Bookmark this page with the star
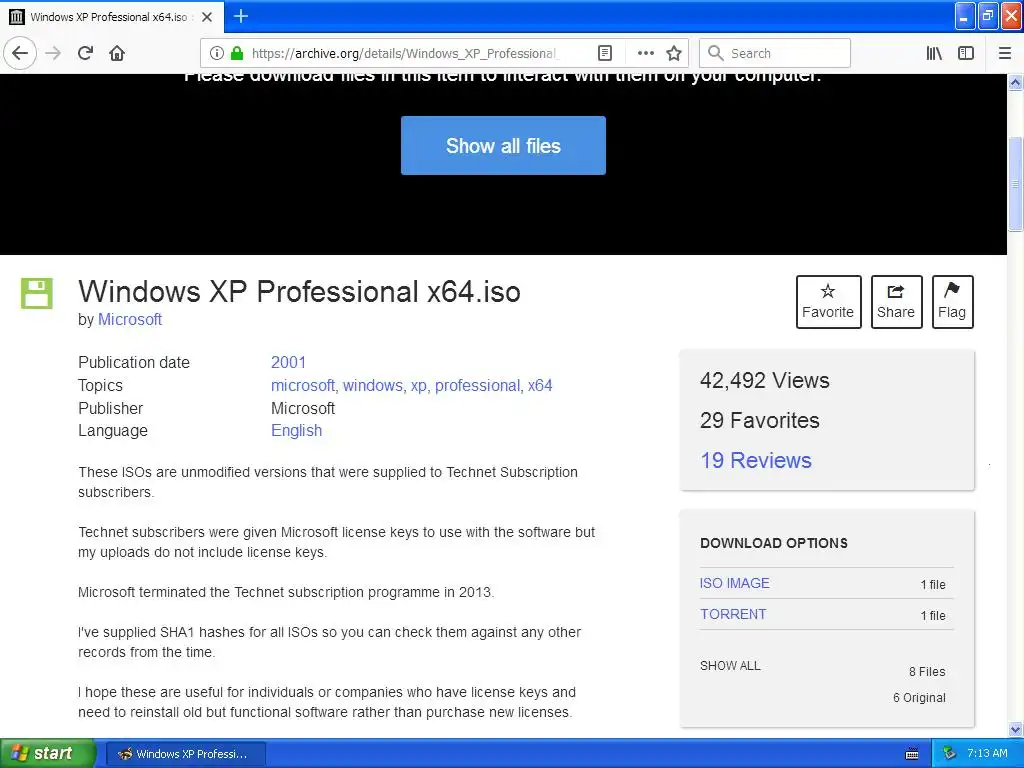1024x768 pixels. coord(674,53)
